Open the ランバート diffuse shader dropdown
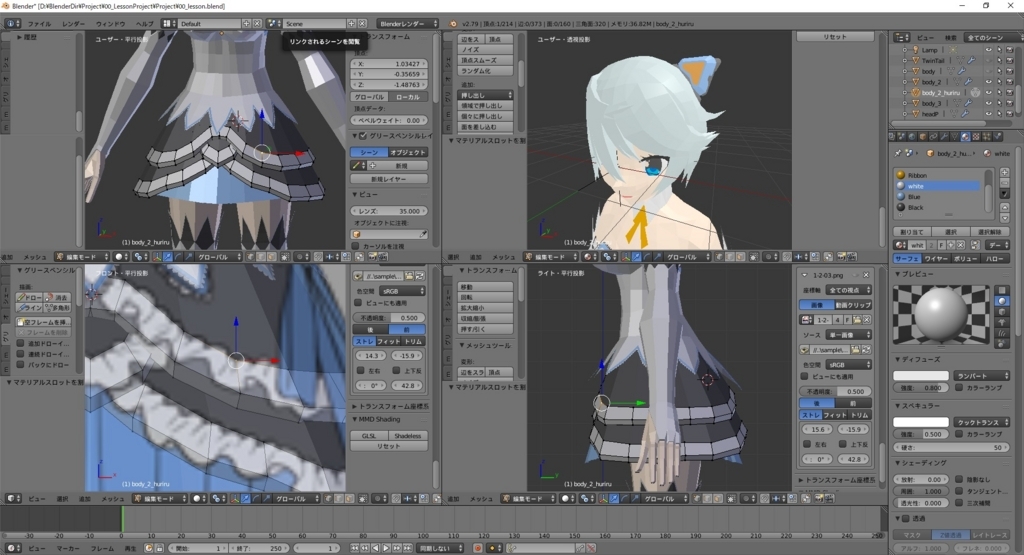1024x555 pixels. pos(982,375)
